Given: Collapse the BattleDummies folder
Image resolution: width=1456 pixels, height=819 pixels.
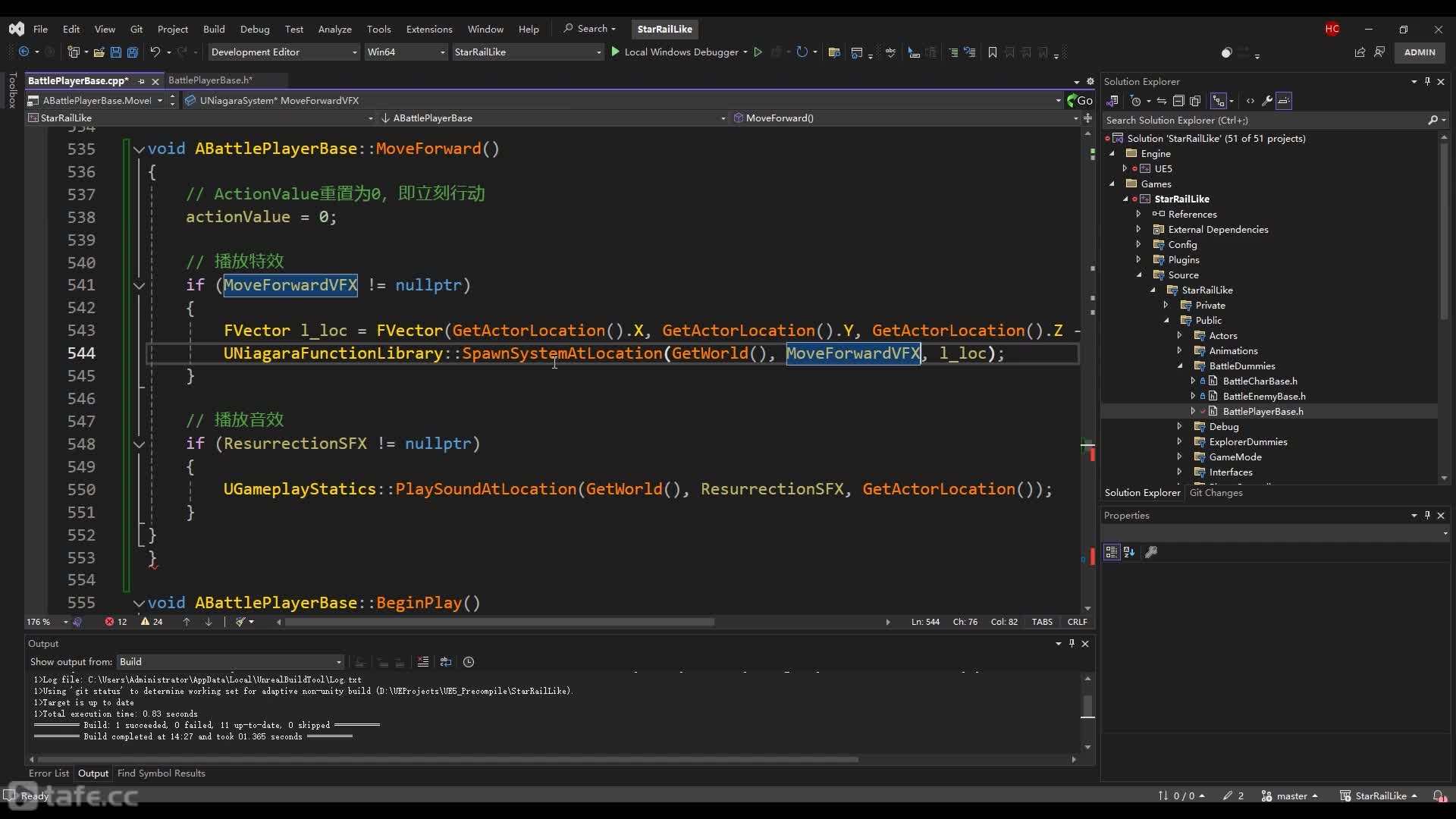Looking at the screenshot, I should [1180, 366].
